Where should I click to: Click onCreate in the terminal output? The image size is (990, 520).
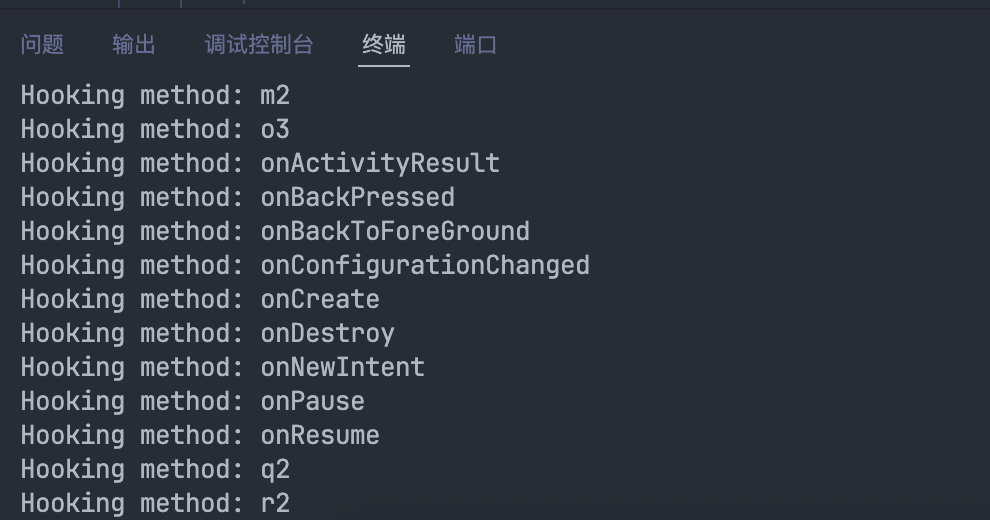(320, 299)
